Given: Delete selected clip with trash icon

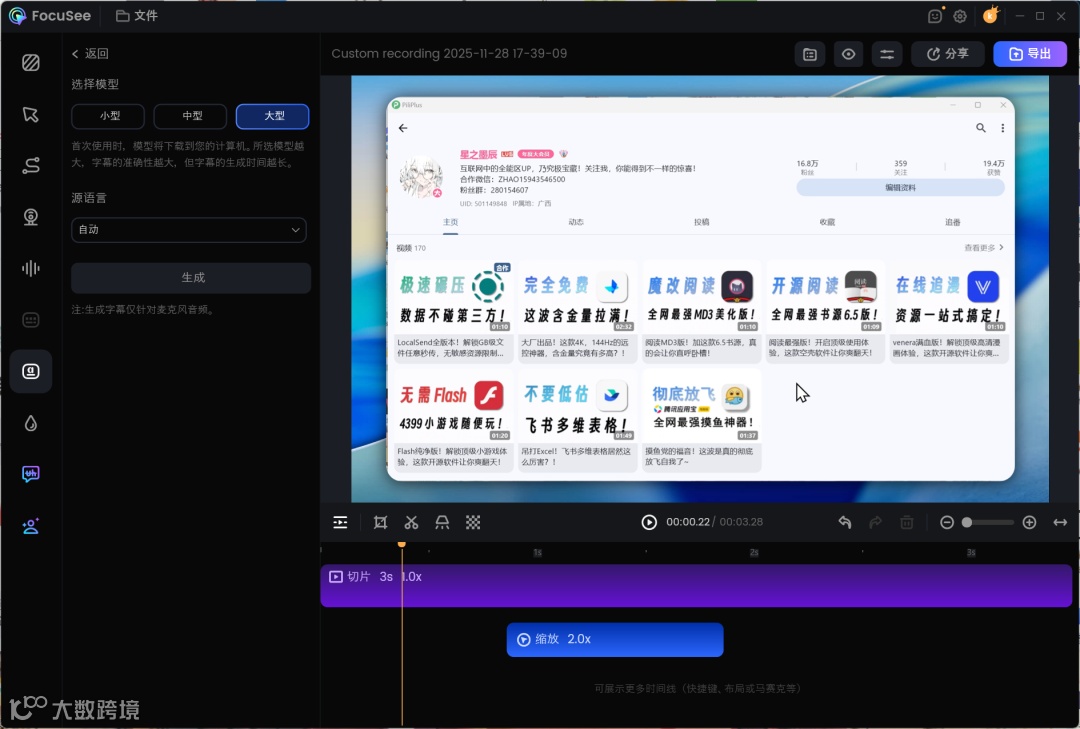Looking at the screenshot, I should [x=907, y=522].
